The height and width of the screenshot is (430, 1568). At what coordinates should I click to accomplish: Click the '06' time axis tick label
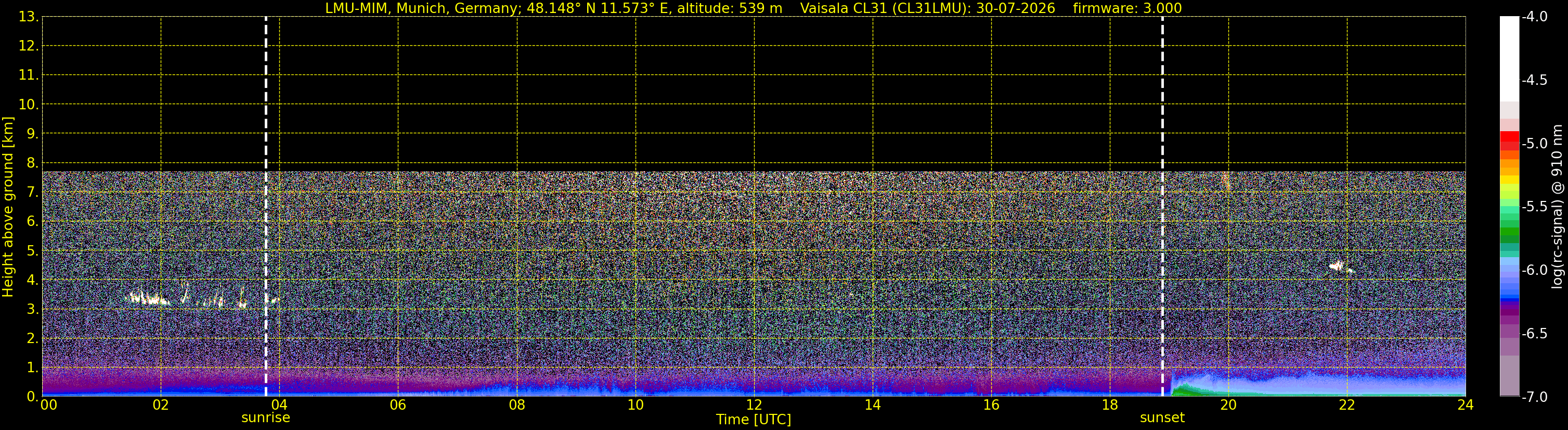(x=398, y=405)
